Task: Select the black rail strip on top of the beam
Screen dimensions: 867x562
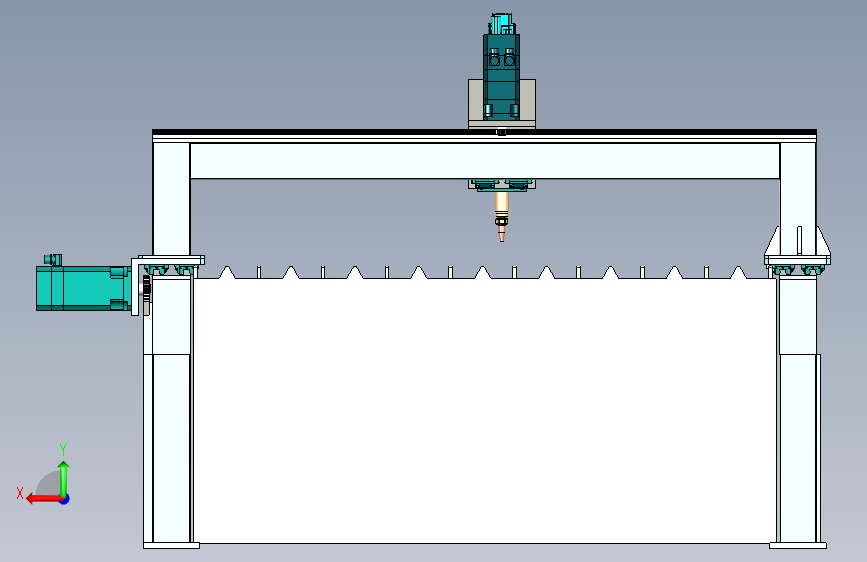Action: point(484,132)
